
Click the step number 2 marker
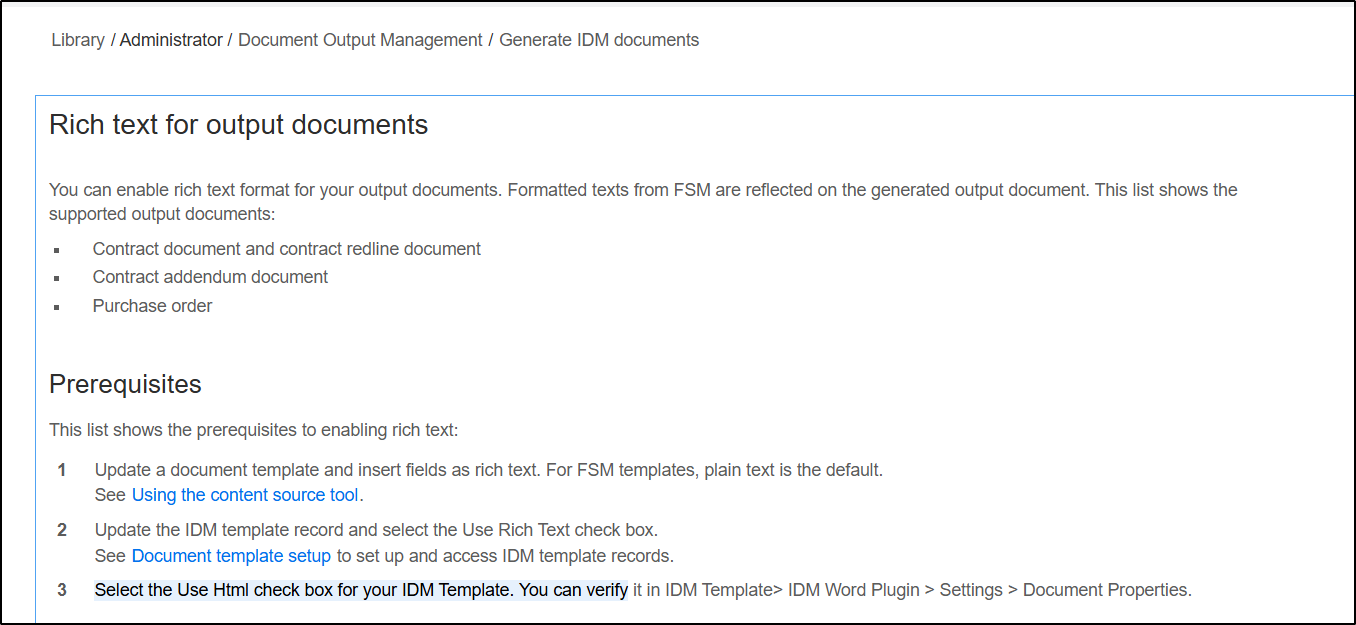(x=62, y=530)
